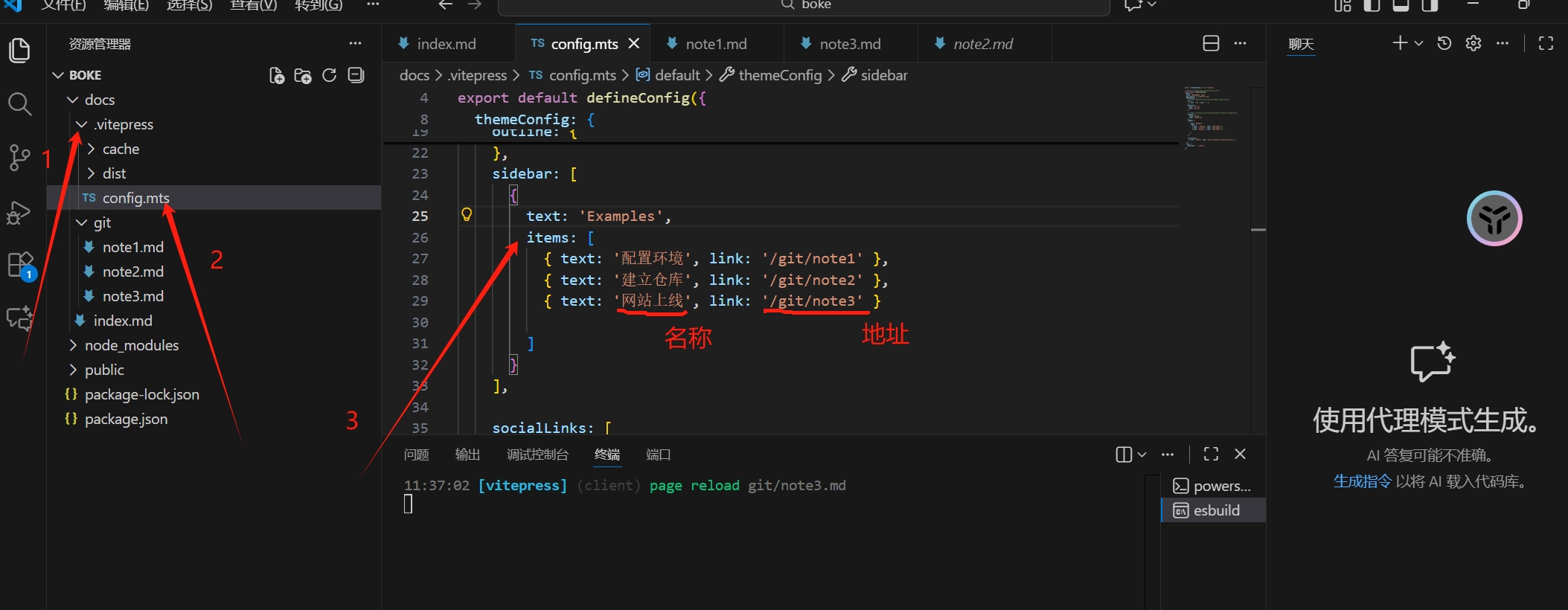Refresh the explorer file tree
The height and width of the screenshot is (610, 1568).
pos(329,75)
